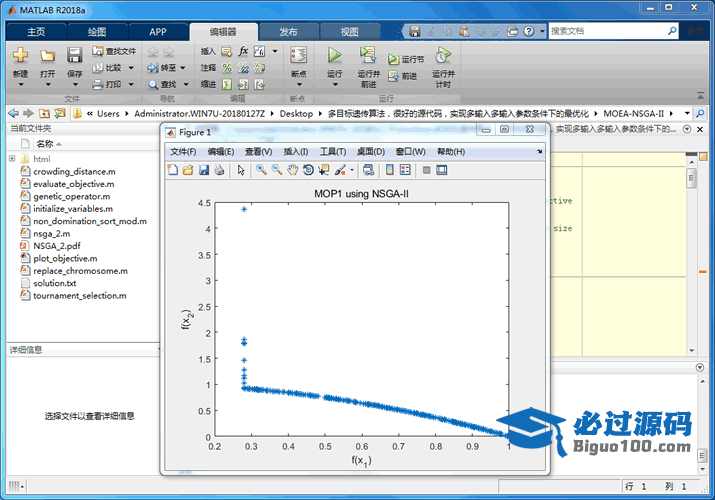The image size is (715, 500).
Task: Click the forward arrow in address bar
Action: 29,113
